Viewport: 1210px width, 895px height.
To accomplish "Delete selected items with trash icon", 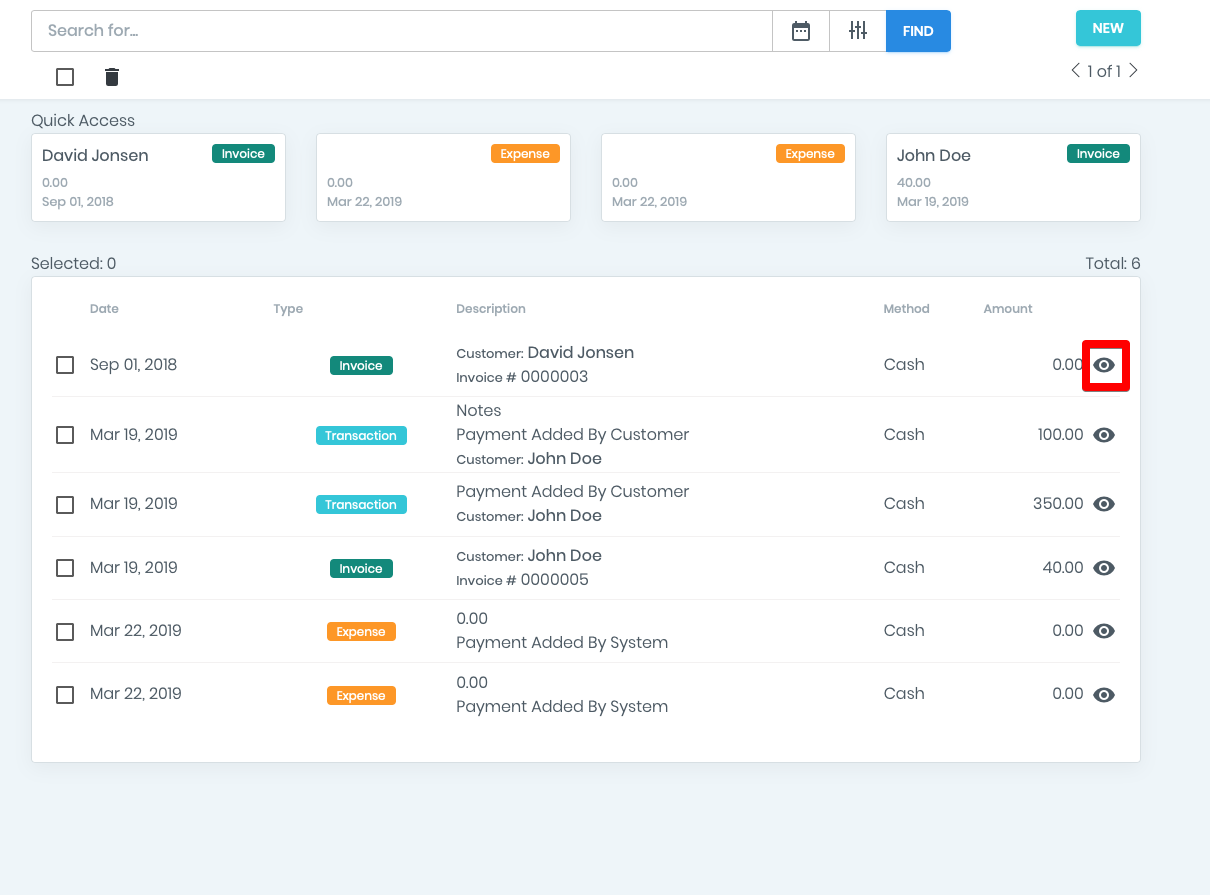I will tap(112, 77).
